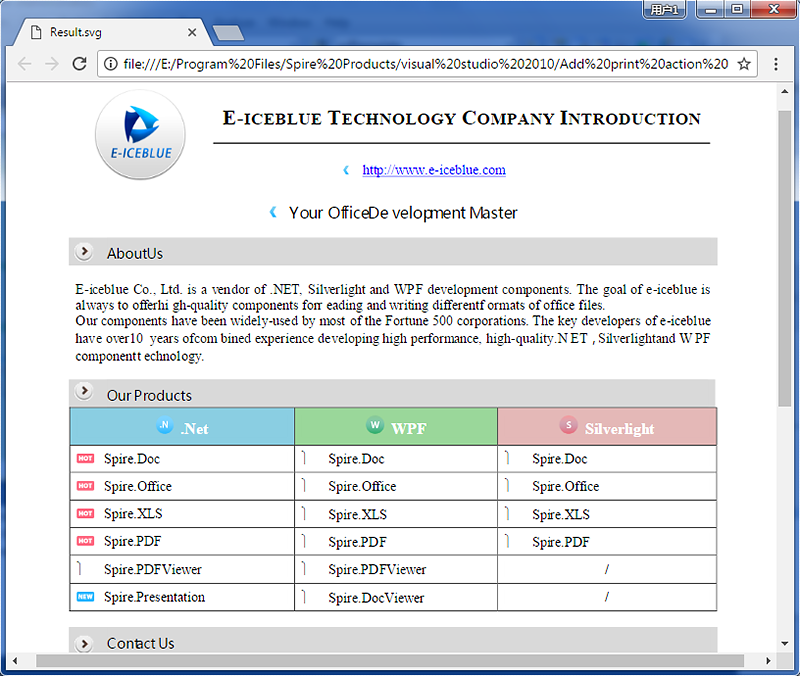This screenshot has width=800, height=676.
Task: Click the vertical scrollbar thumb
Action: [784, 258]
